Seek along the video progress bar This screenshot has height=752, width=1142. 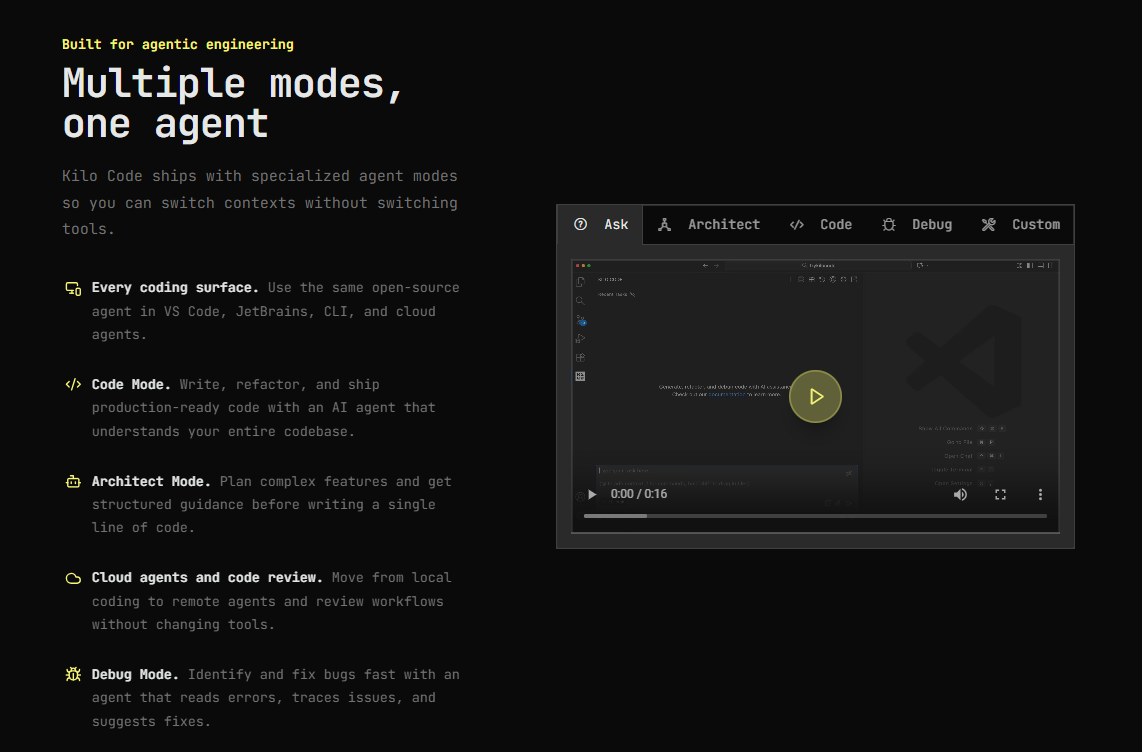pyautogui.click(x=815, y=516)
